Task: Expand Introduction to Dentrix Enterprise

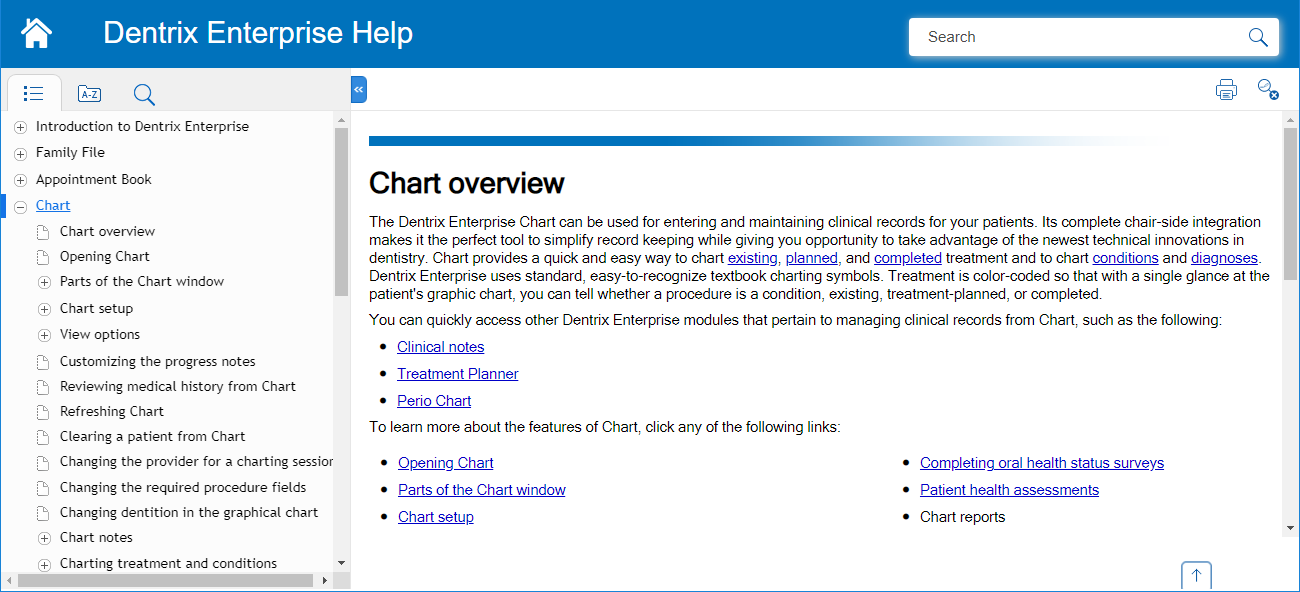Action: (20, 127)
